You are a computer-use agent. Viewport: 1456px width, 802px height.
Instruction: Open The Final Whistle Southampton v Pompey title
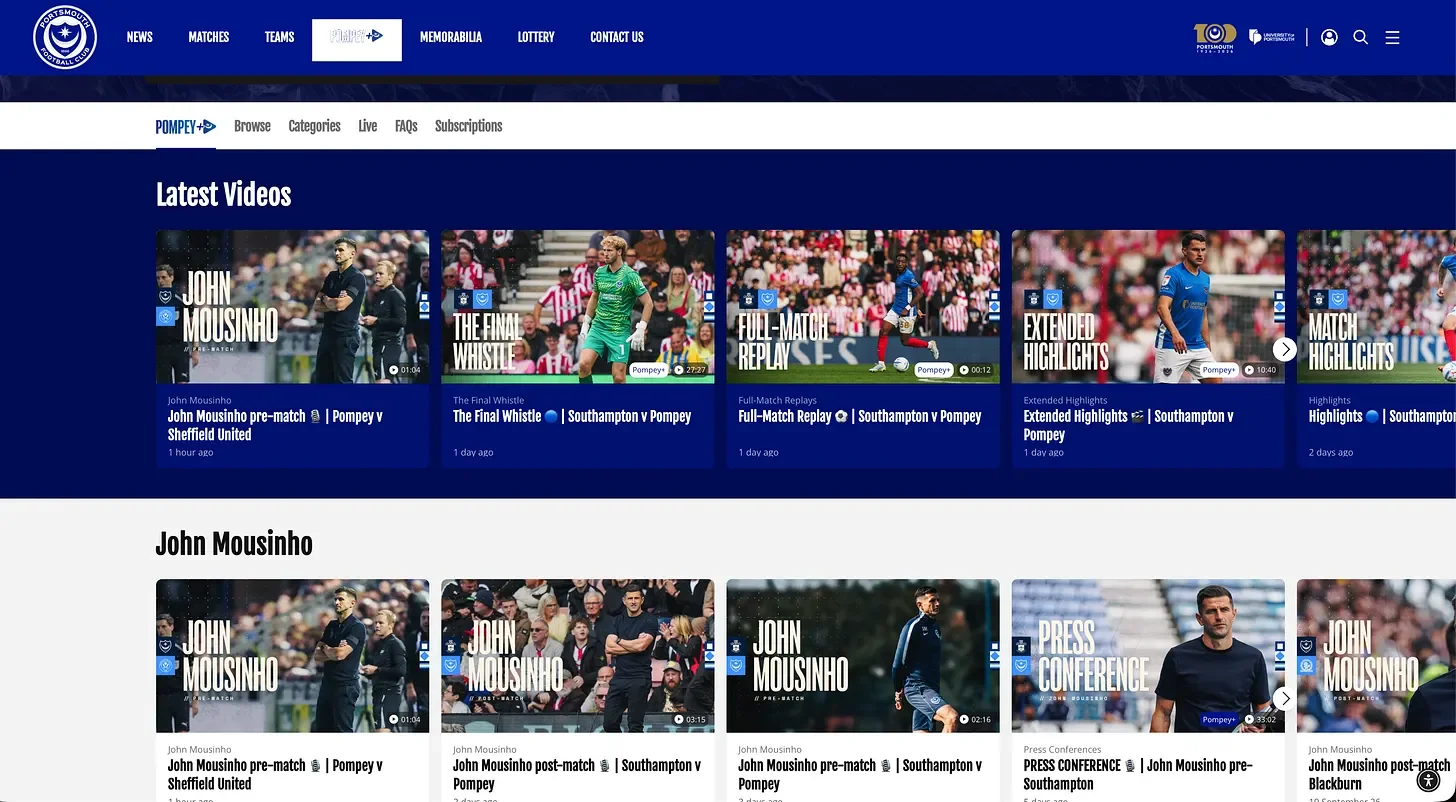pyautogui.click(x=572, y=416)
